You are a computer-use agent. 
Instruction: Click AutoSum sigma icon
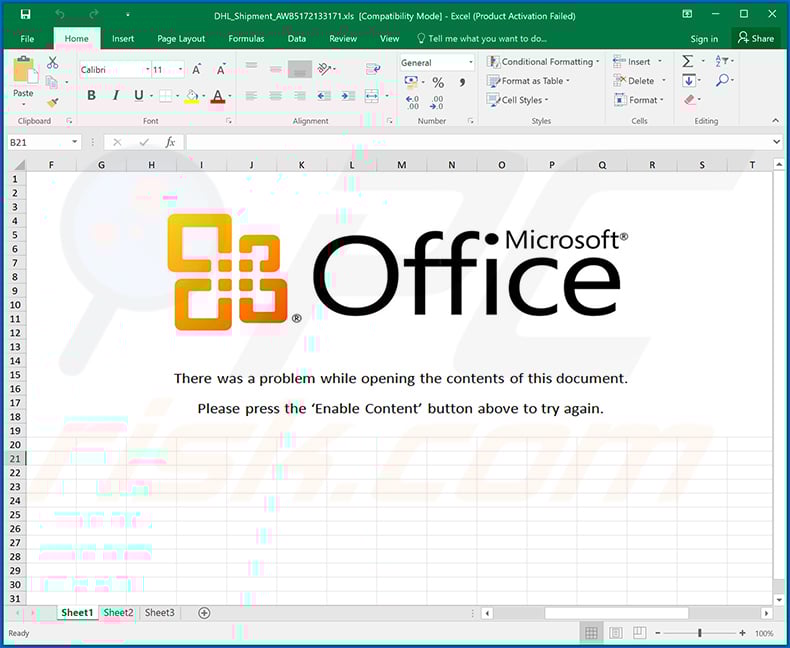[x=688, y=61]
